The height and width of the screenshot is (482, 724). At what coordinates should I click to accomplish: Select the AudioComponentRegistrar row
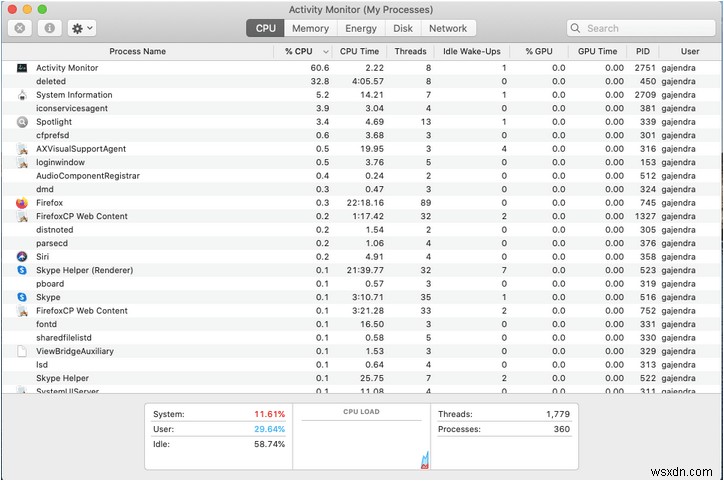[x=362, y=176]
